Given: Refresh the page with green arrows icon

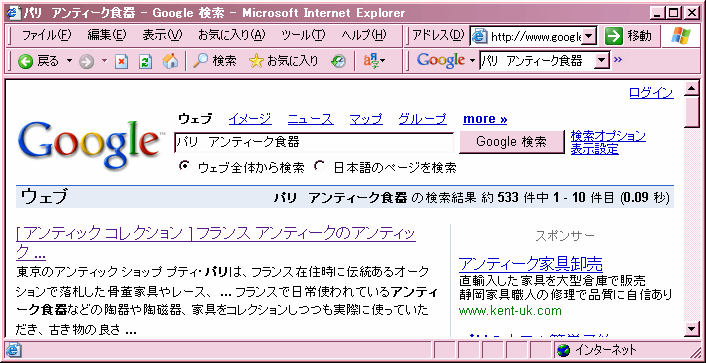Looking at the screenshot, I should tap(145, 61).
